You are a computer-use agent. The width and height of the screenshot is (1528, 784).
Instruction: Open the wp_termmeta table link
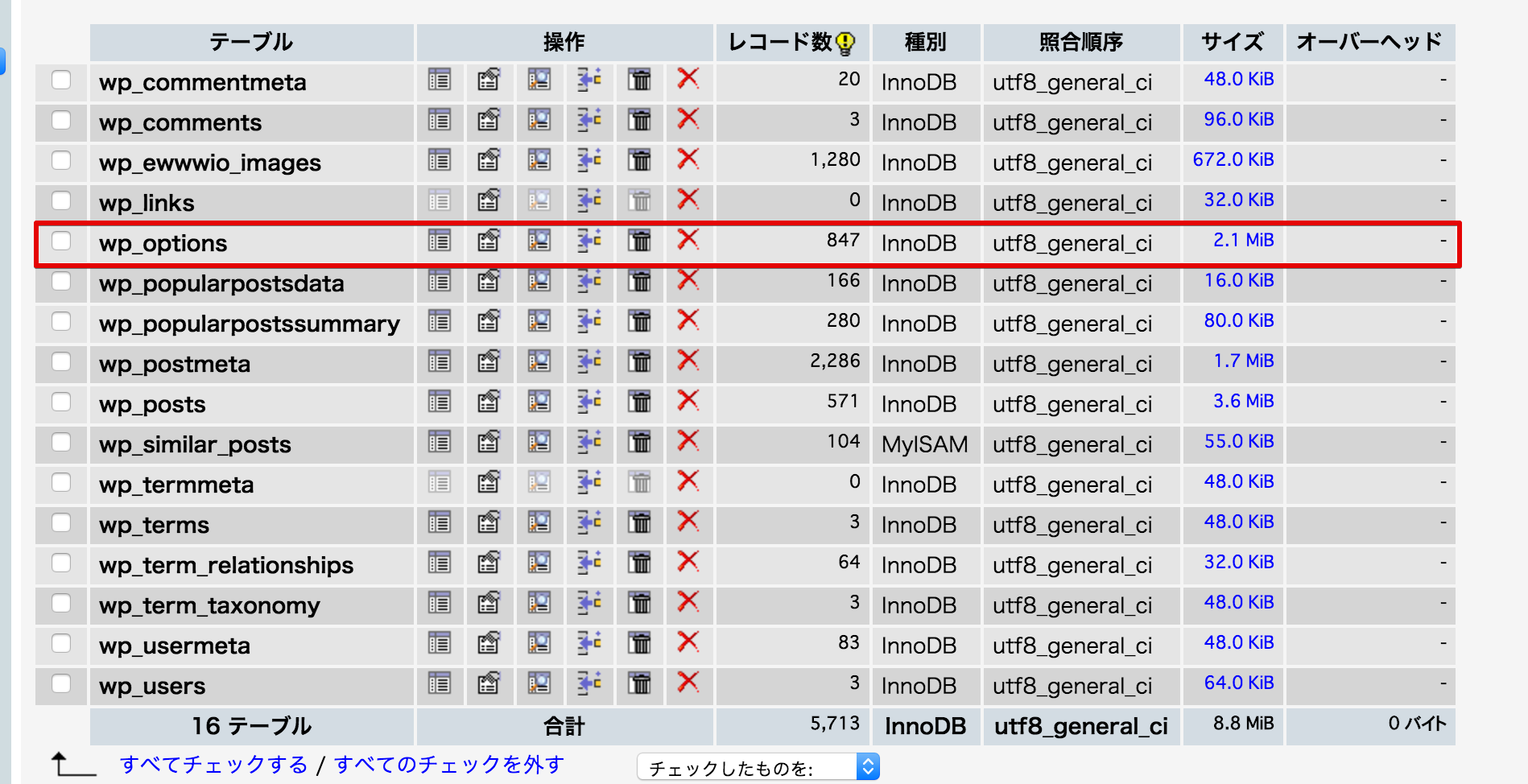pyautogui.click(x=176, y=485)
